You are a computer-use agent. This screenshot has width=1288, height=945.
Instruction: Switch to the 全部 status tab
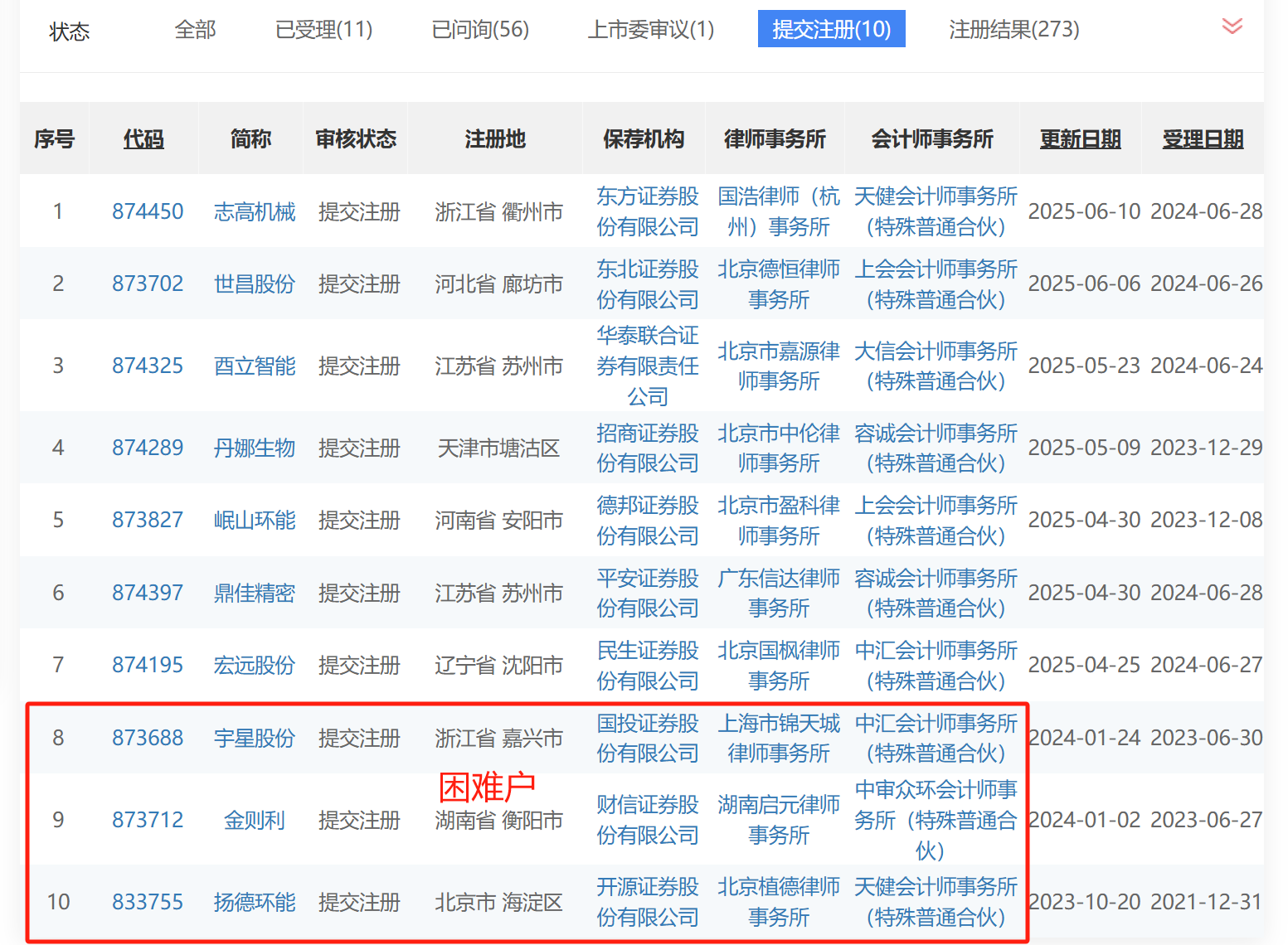coord(195,29)
